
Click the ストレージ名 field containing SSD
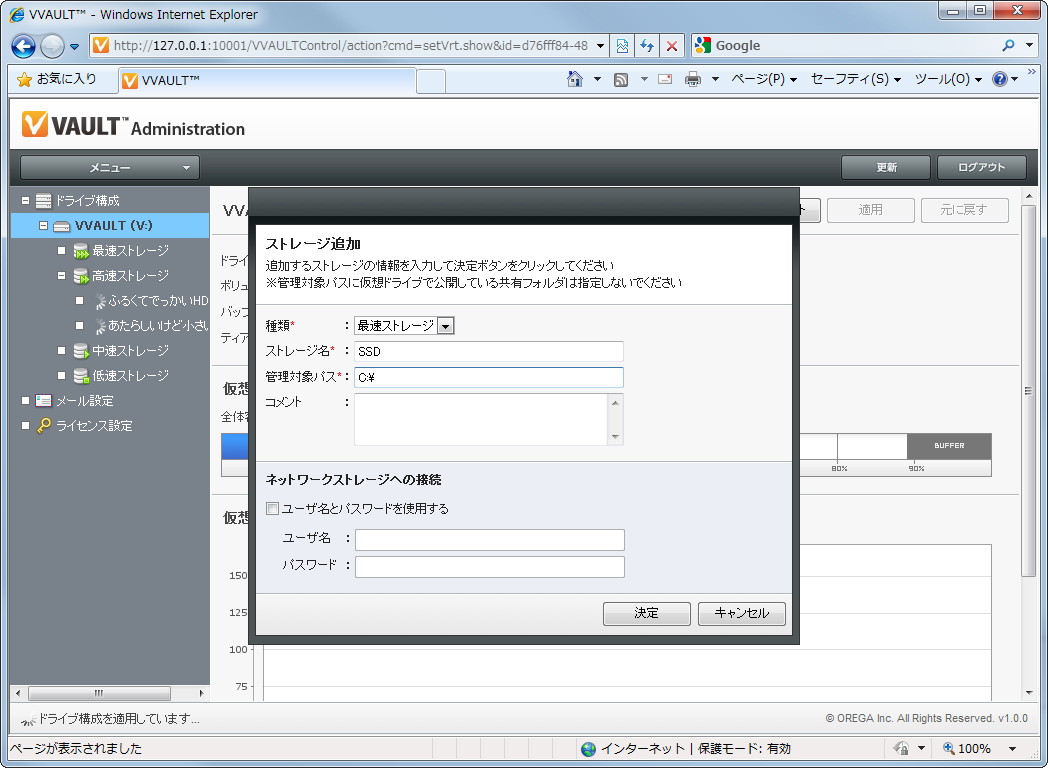tap(489, 352)
